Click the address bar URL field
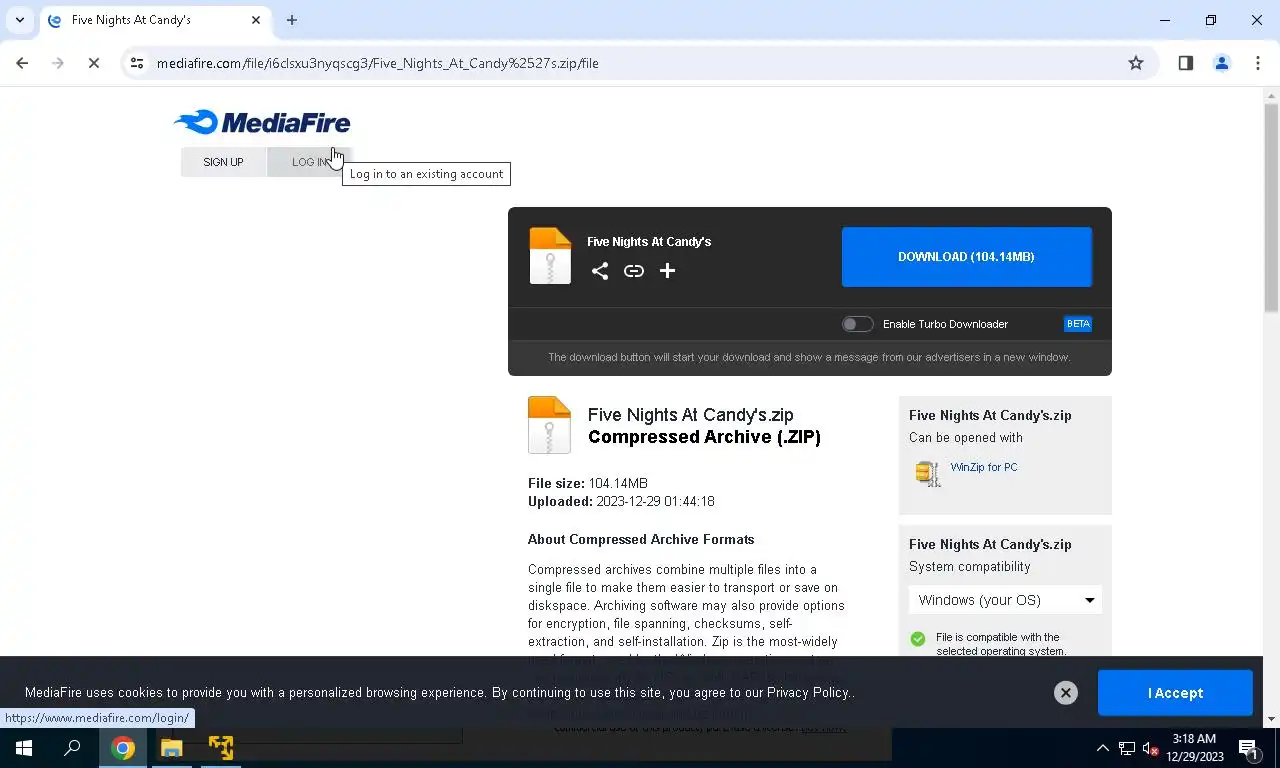Viewport: 1280px width, 768px height. point(640,63)
